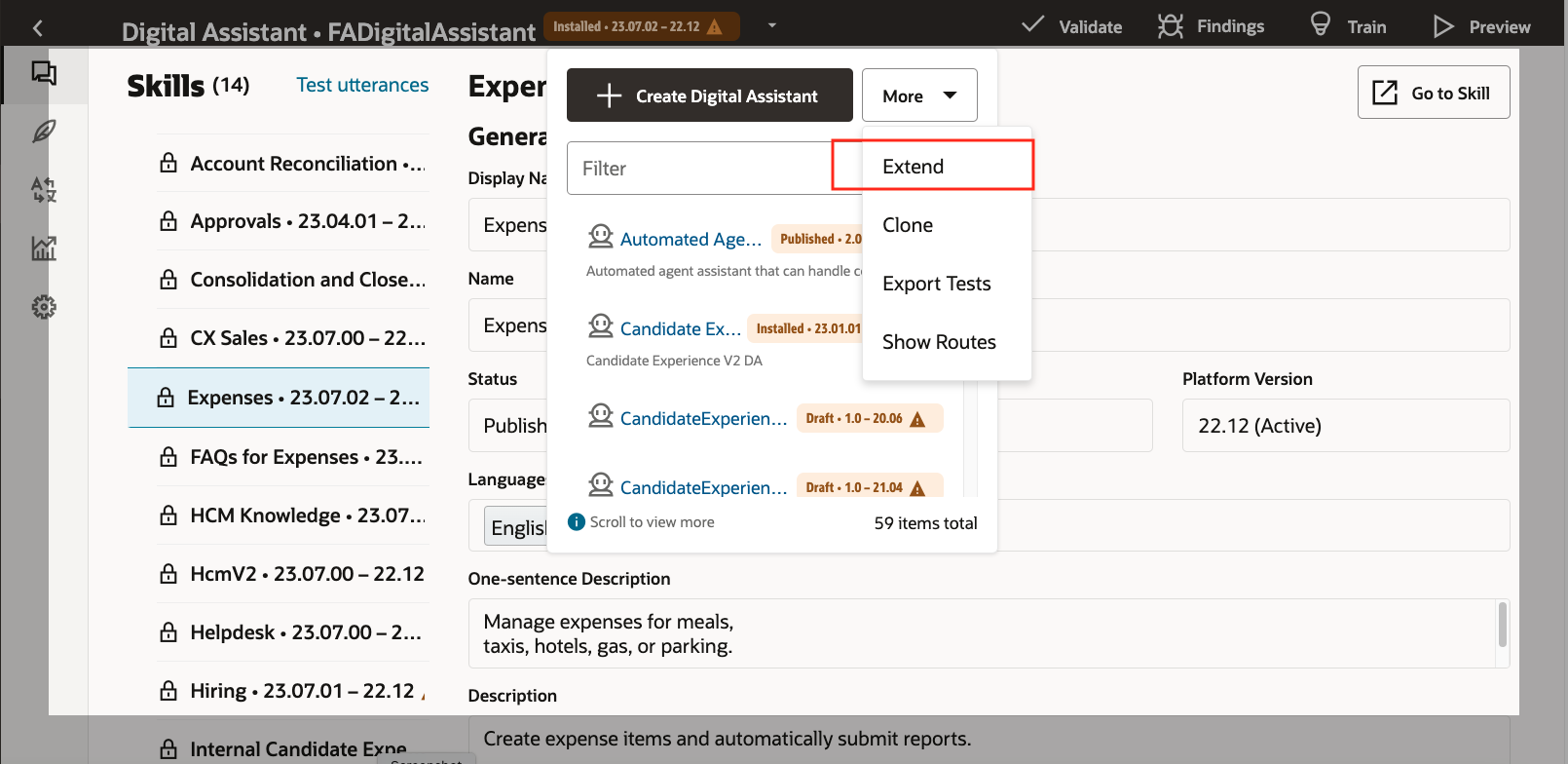Click the back arrow in top bar
This screenshot has width=1568, height=764.
point(38,28)
